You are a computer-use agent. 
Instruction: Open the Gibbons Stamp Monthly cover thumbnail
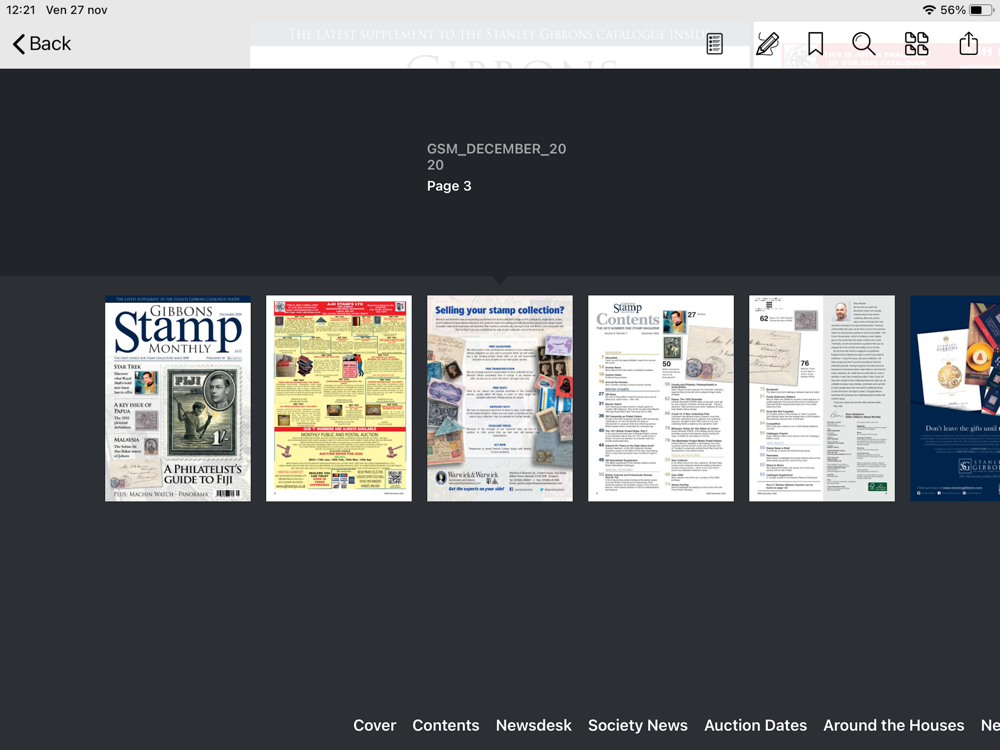178,398
